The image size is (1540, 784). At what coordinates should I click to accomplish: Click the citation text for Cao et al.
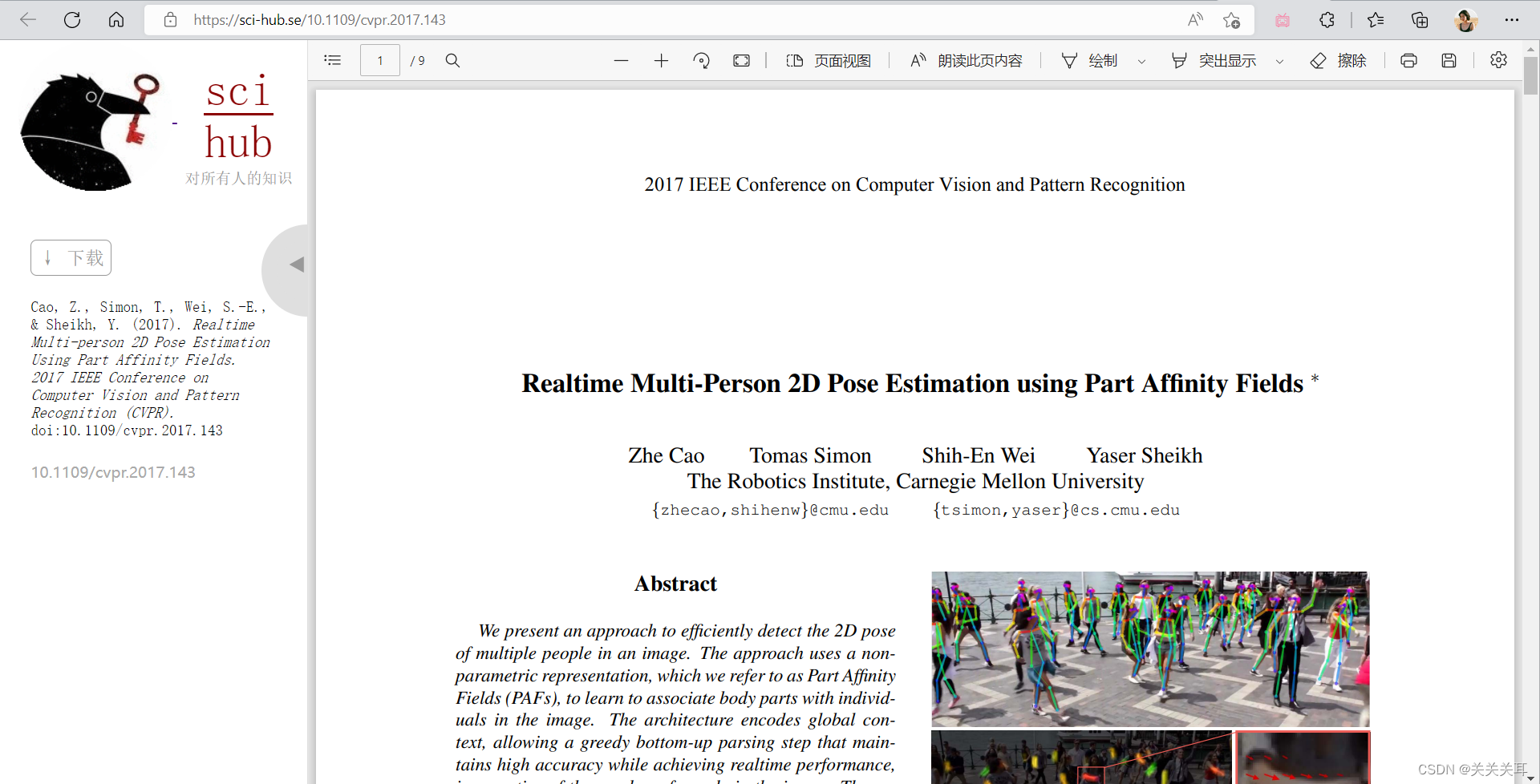150,368
